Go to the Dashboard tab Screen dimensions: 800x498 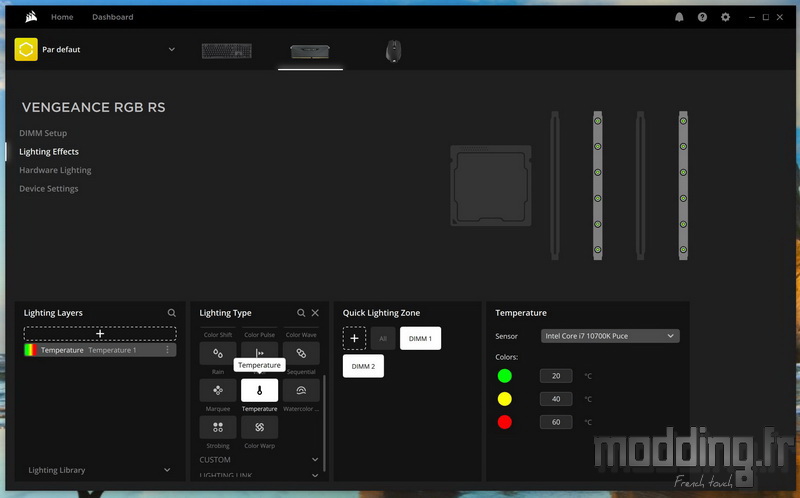coord(113,17)
